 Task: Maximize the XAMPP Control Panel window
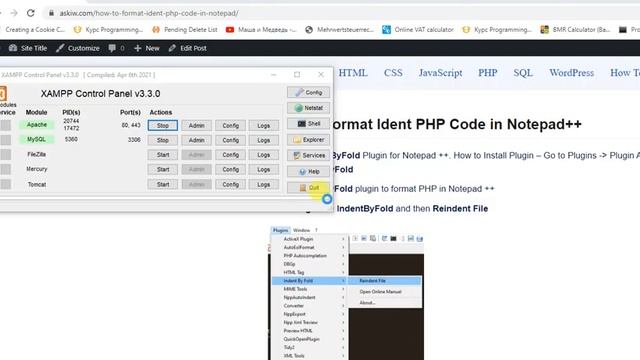coord(297,75)
